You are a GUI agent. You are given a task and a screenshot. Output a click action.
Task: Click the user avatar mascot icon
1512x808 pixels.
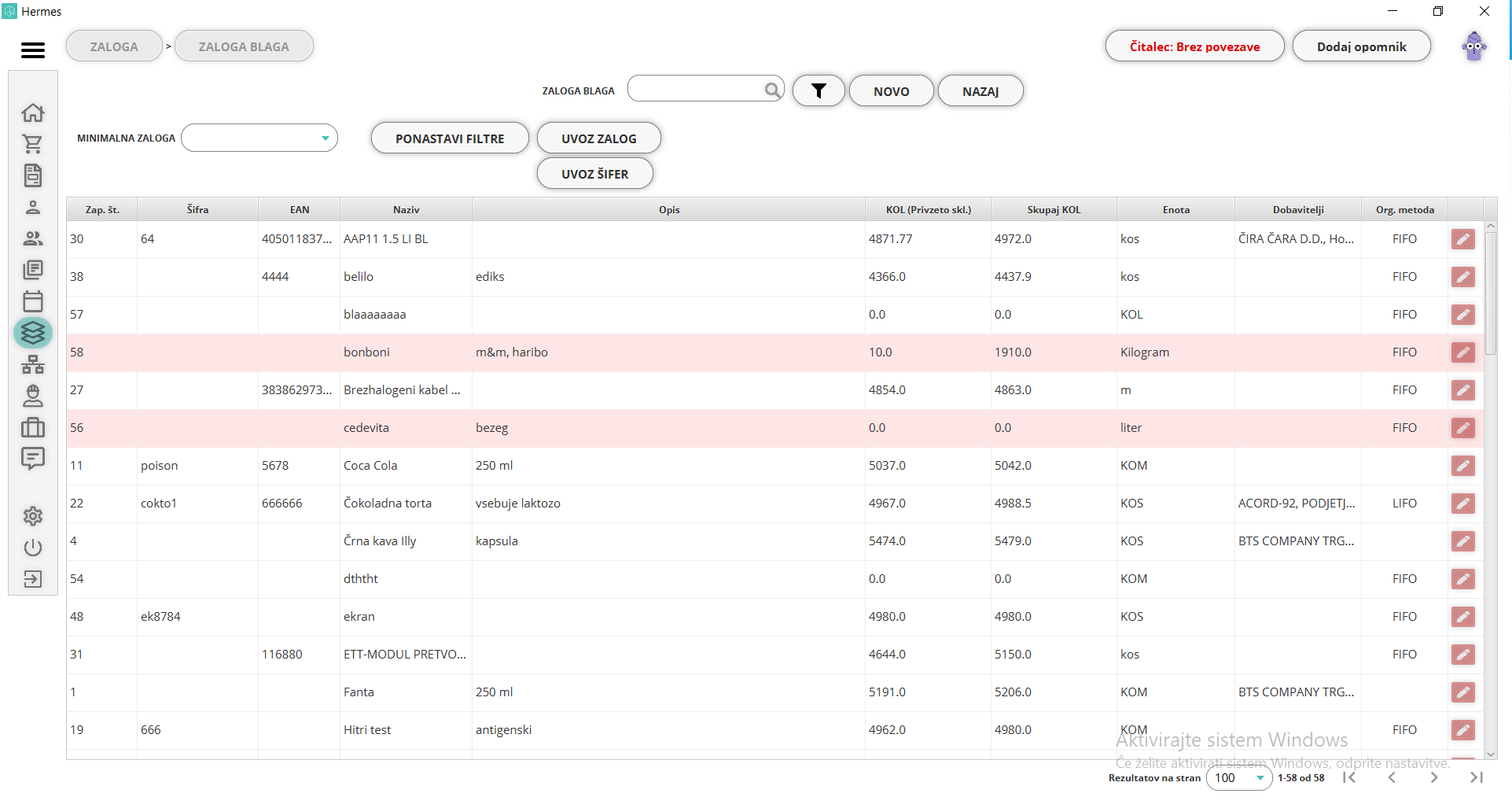click(x=1474, y=46)
